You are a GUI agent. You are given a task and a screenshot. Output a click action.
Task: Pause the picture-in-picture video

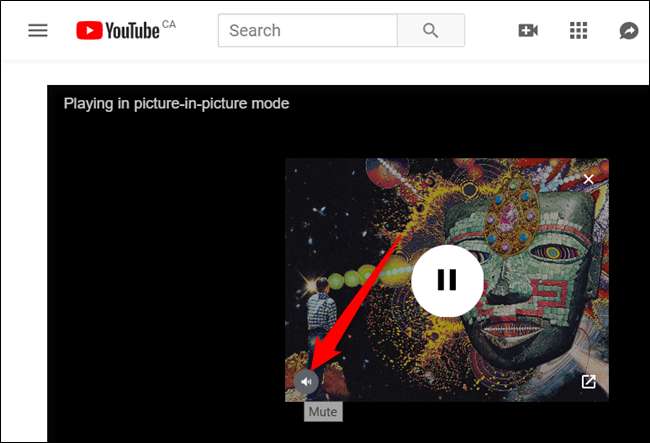coord(447,280)
